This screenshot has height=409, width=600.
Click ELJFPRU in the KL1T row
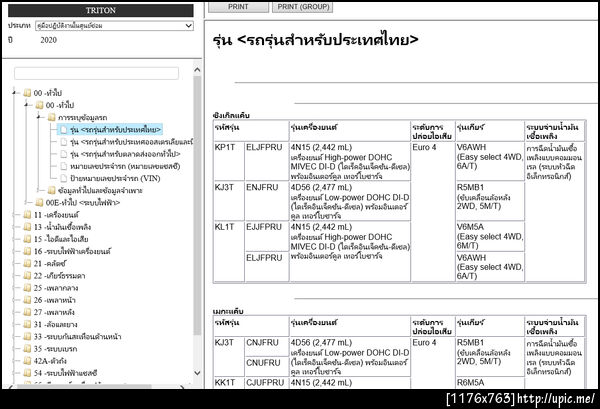click(264, 258)
